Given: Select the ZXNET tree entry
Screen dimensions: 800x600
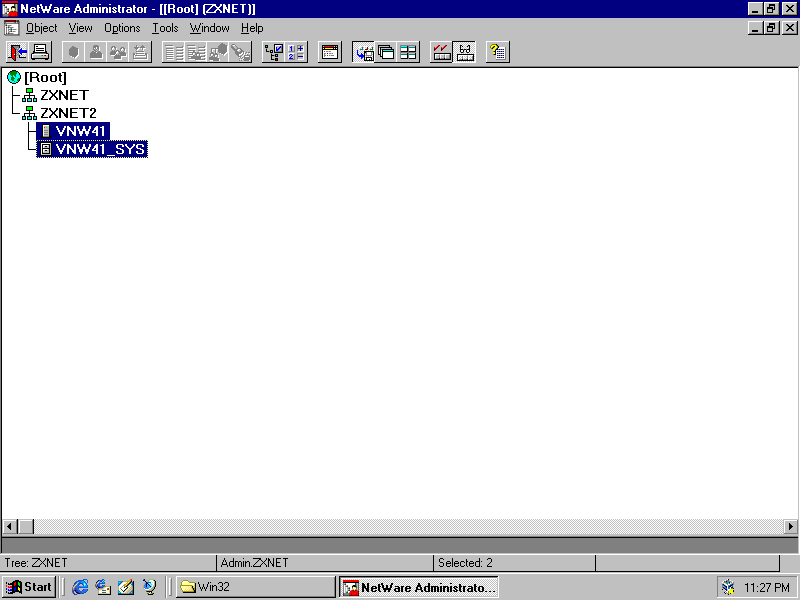Looking at the screenshot, I should click(x=64, y=95).
